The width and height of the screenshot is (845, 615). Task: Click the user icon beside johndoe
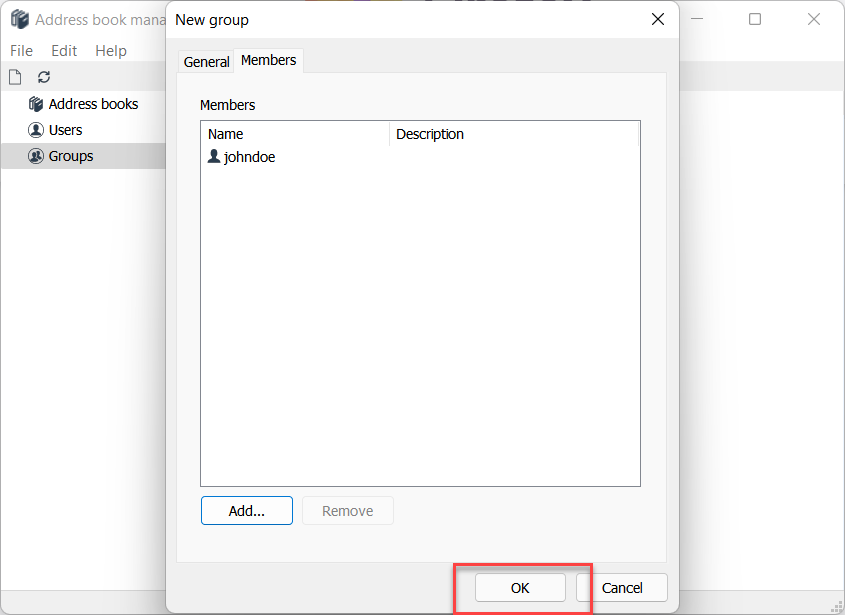point(213,157)
